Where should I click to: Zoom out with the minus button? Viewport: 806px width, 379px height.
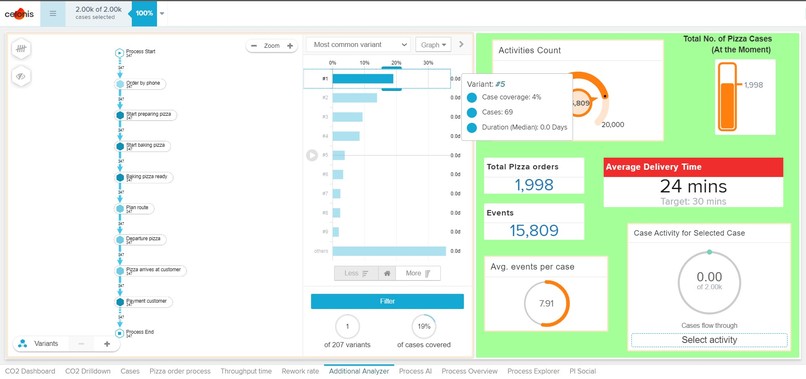[254, 46]
